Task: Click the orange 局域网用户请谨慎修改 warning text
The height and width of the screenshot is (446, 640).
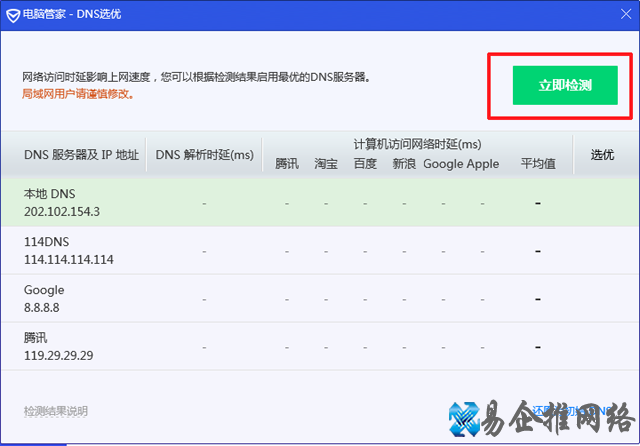Action: [78, 94]
